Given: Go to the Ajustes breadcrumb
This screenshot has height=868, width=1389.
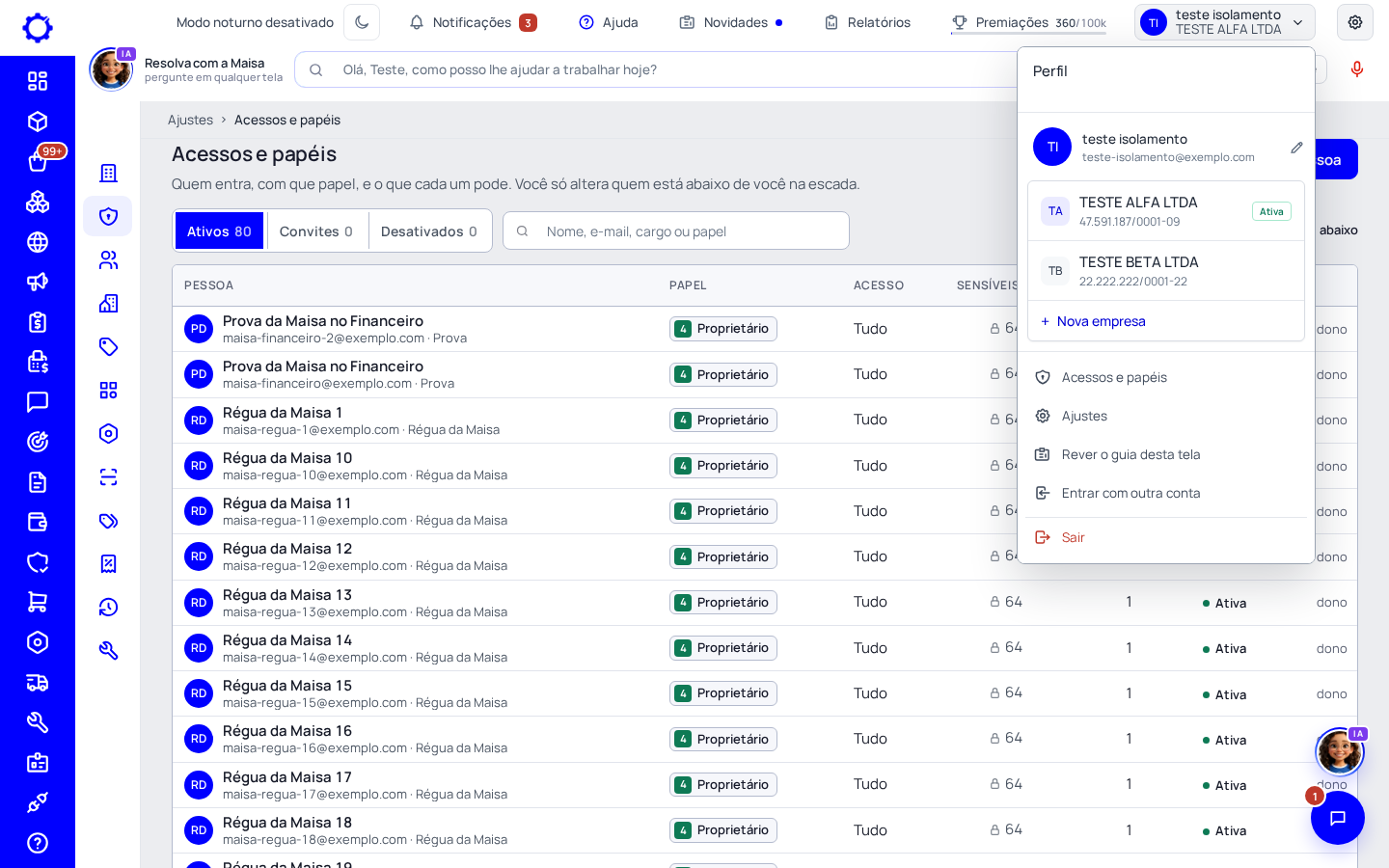Looking at the screenshot, I should pyautogui.click(x=190, y=120).
